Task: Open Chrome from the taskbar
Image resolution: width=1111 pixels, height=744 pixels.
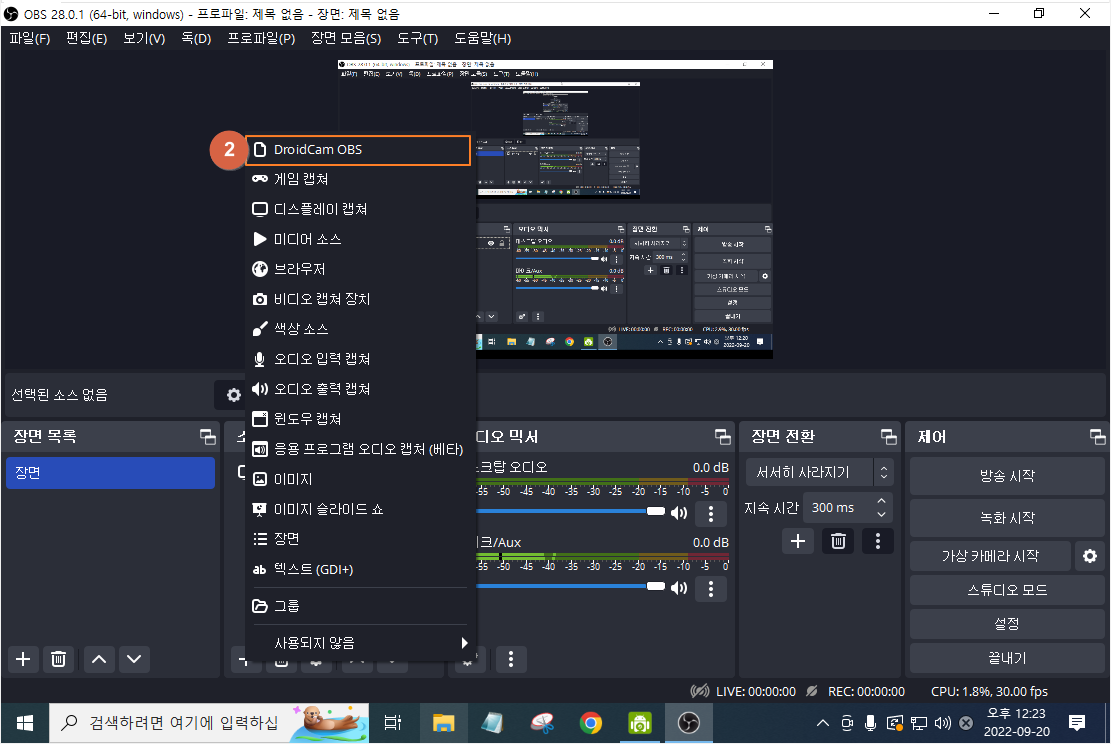Action: coord(590,723)
